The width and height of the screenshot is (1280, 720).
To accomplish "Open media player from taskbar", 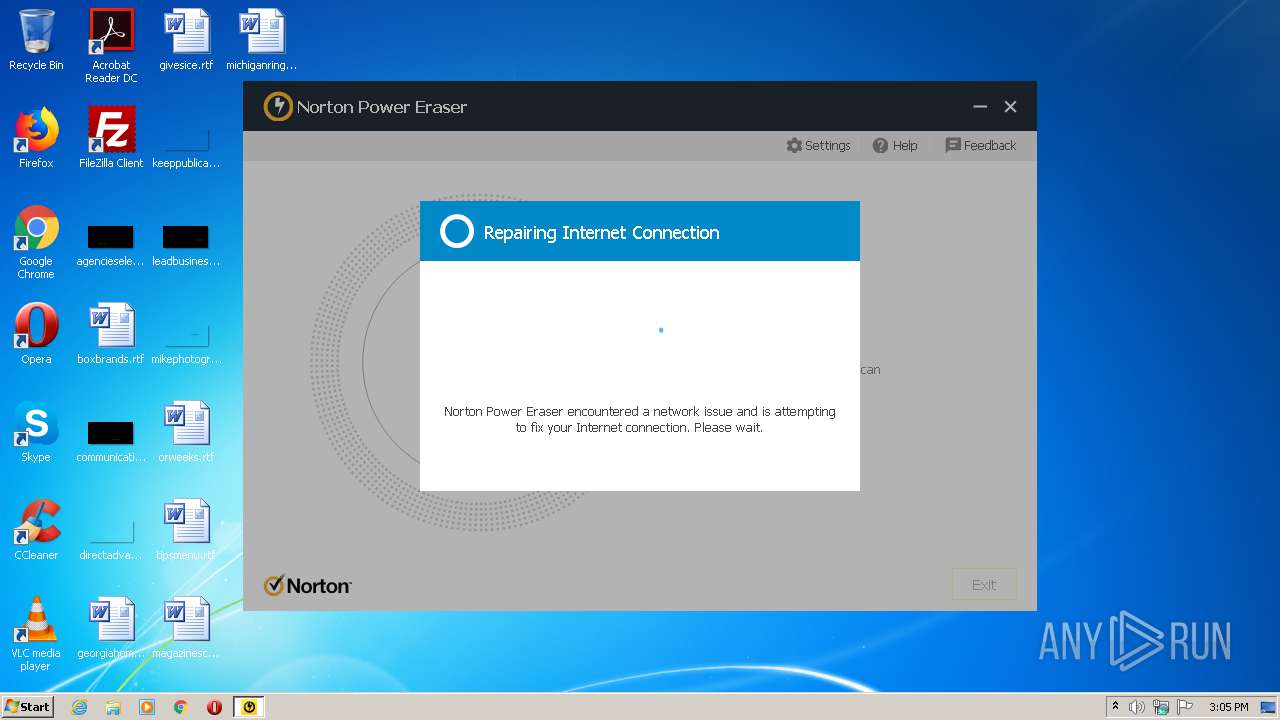I will pos(147,707).
